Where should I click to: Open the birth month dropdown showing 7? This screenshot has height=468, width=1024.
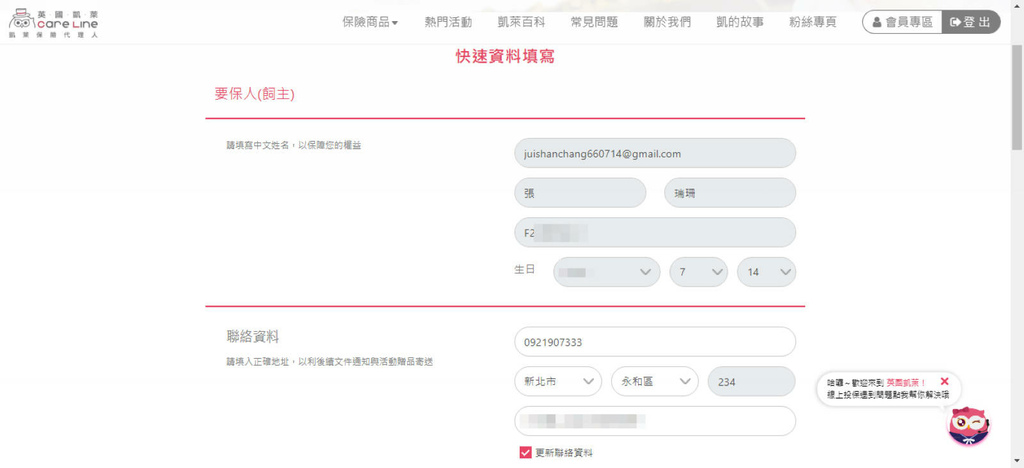pos(698,272)
